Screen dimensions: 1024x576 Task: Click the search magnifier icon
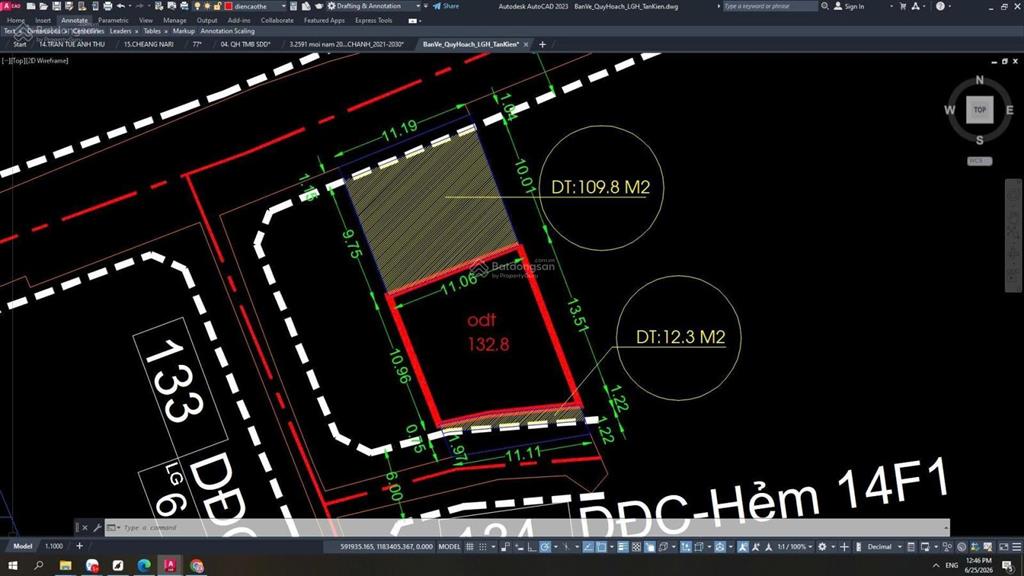tap(825, 6)
